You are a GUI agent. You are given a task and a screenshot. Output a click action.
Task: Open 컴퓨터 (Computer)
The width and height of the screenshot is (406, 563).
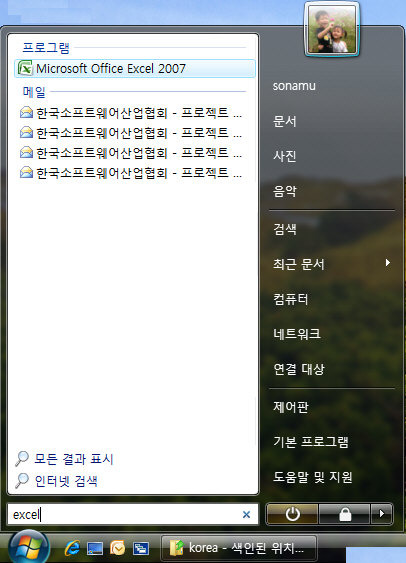pyautogui.click(x=290, y=299)
